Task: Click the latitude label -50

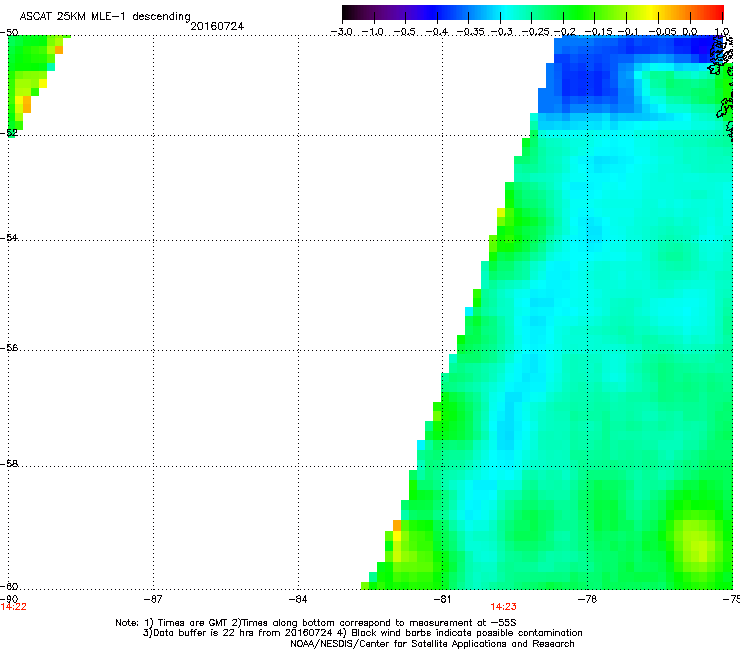Action: tap(9, 33)
